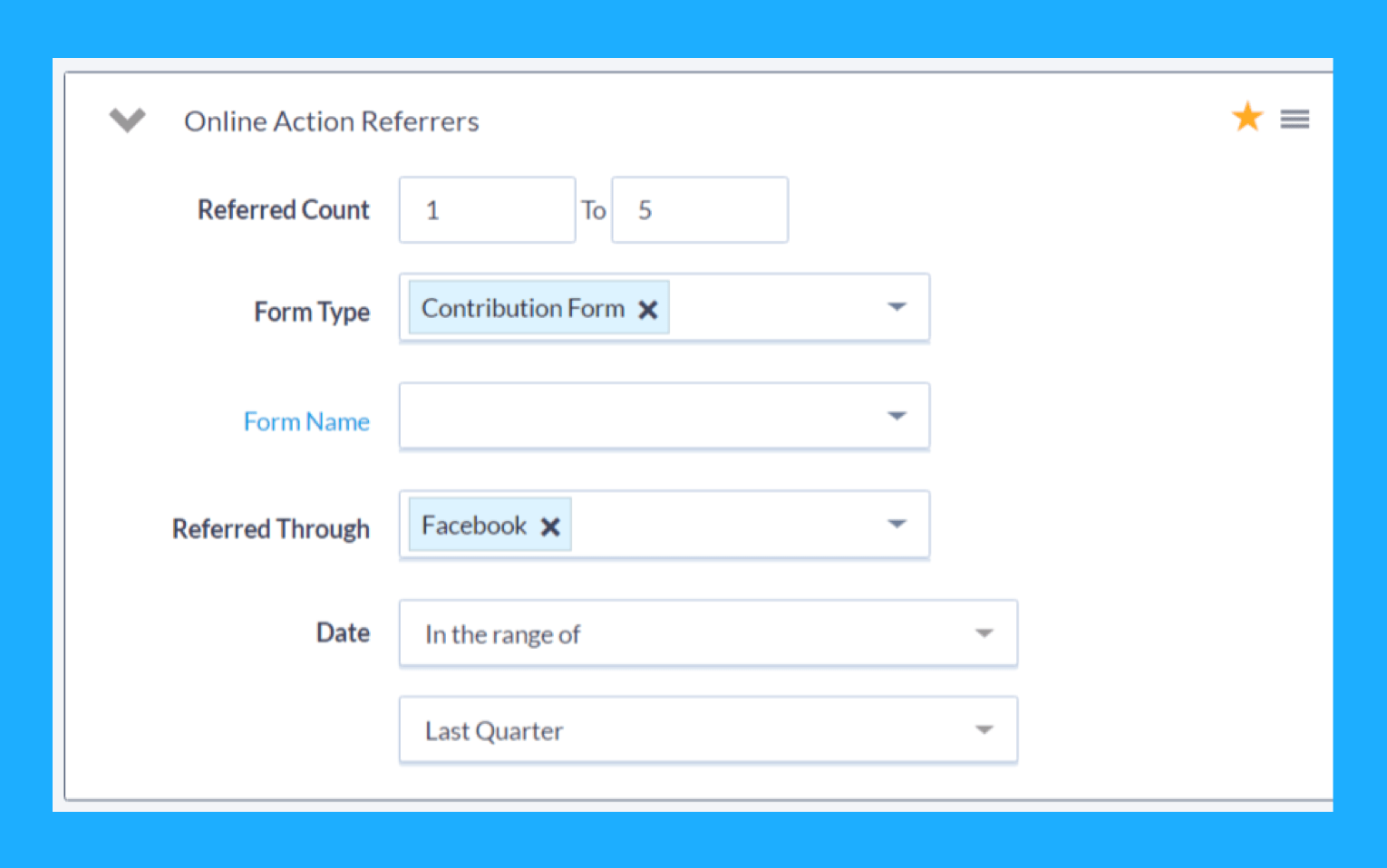Click the Form Type dropdown arrow
1387x868 pixels.
pos(897,307)
